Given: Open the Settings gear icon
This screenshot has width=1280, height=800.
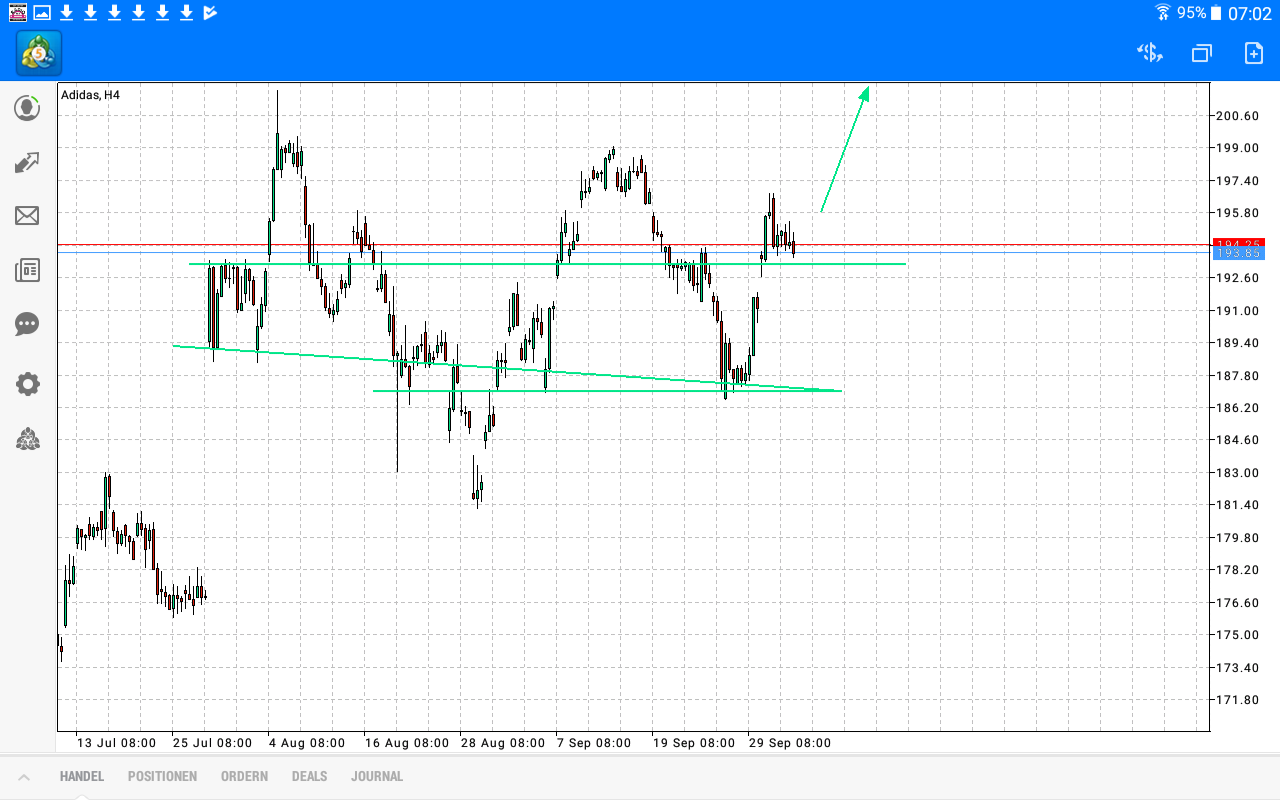Looking at the screenshot, I should pyautogui.click(x=27, y=384).
